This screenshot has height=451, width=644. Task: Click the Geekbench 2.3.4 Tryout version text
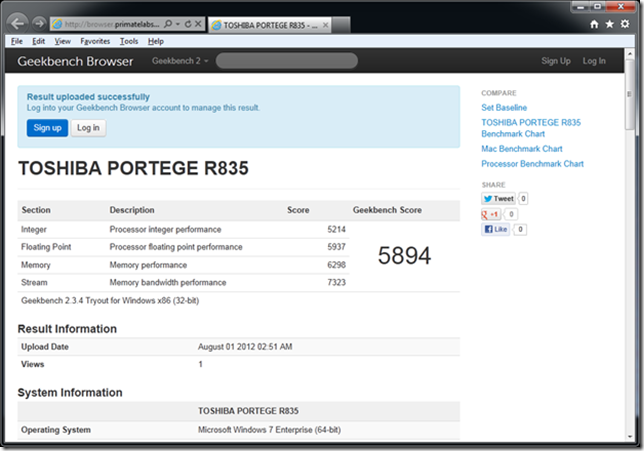pos(110,301)
